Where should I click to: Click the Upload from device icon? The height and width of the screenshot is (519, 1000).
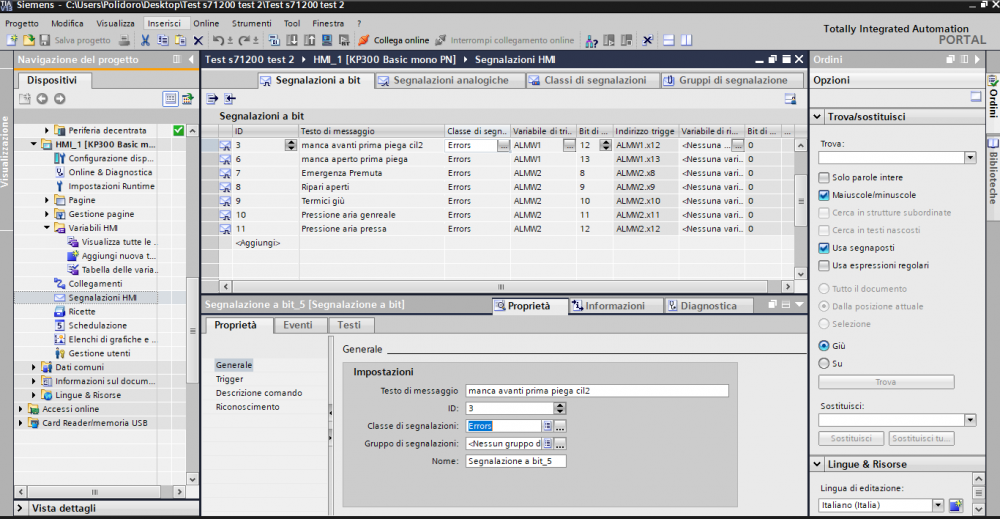[309, 40]
